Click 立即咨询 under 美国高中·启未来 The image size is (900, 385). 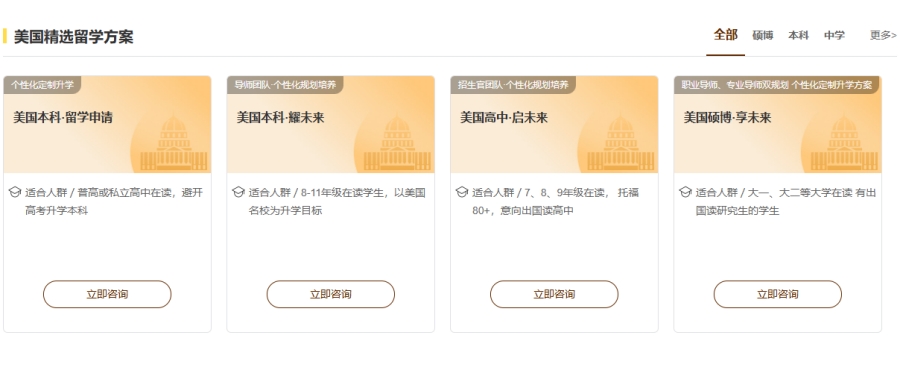click(554, 294)
